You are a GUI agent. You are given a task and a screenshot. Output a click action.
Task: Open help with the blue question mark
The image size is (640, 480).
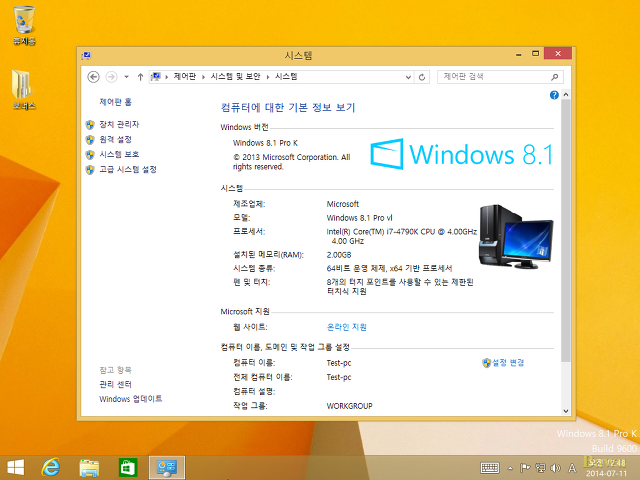554,95
